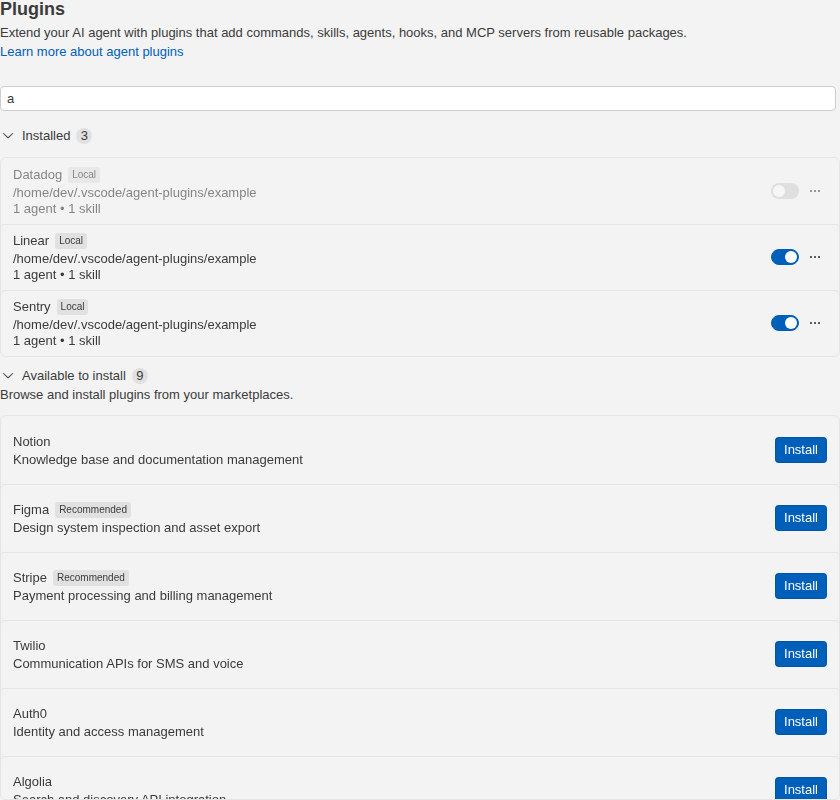
Task: Click the Local badge next to Linear
Action: click(x=71, y=241)
